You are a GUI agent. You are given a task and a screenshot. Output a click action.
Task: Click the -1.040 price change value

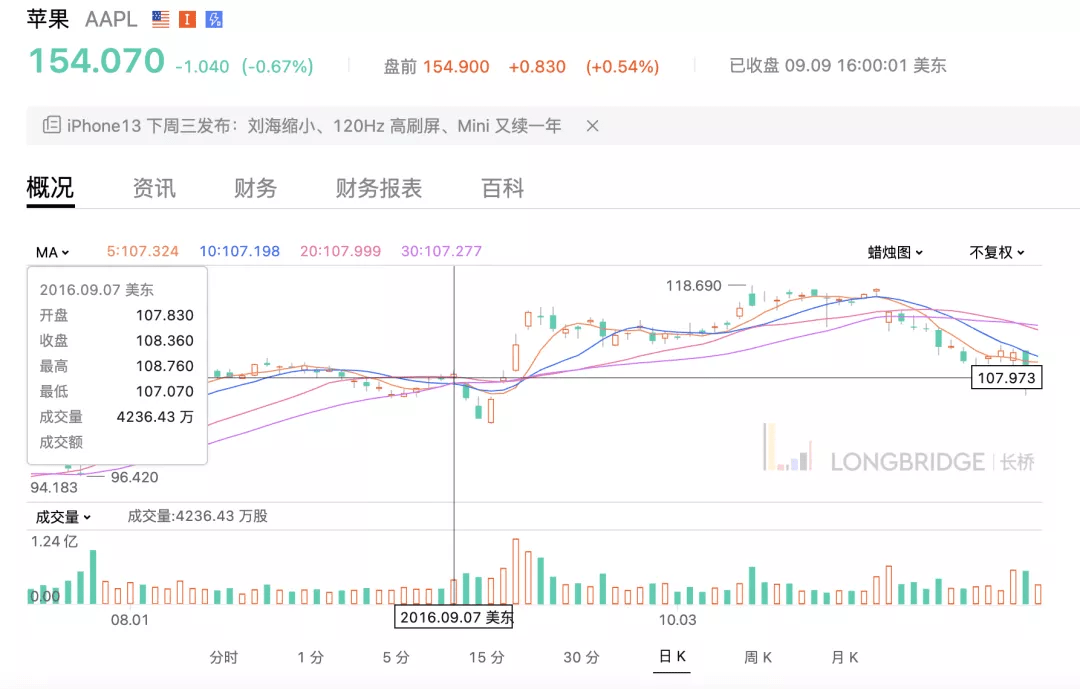(202, 67)
